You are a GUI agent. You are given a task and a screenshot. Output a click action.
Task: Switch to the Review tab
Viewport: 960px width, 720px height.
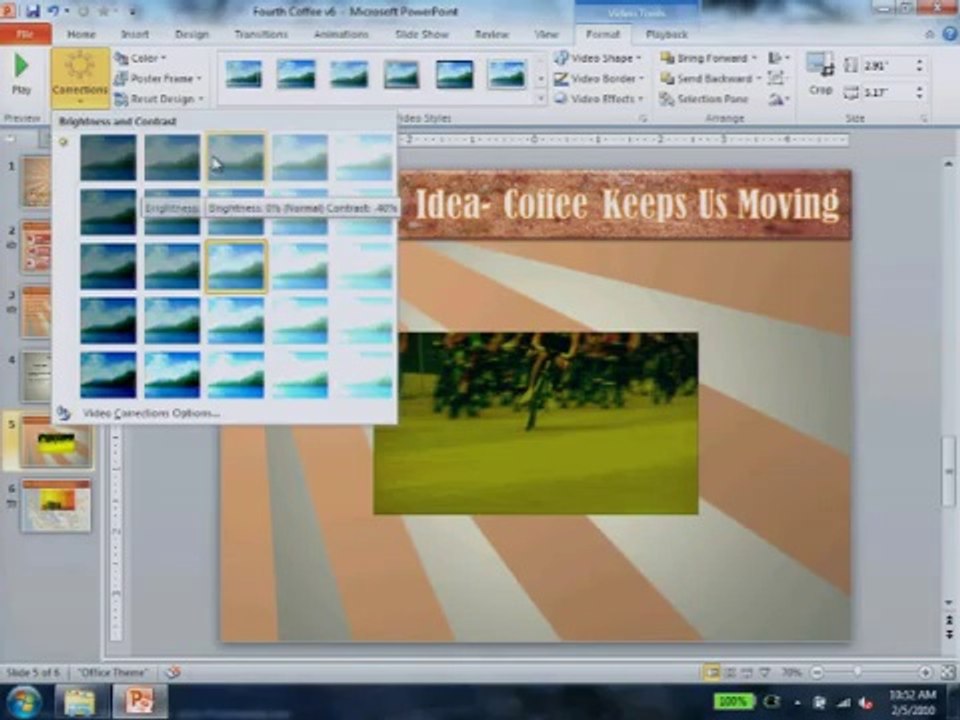click(492, 34)
